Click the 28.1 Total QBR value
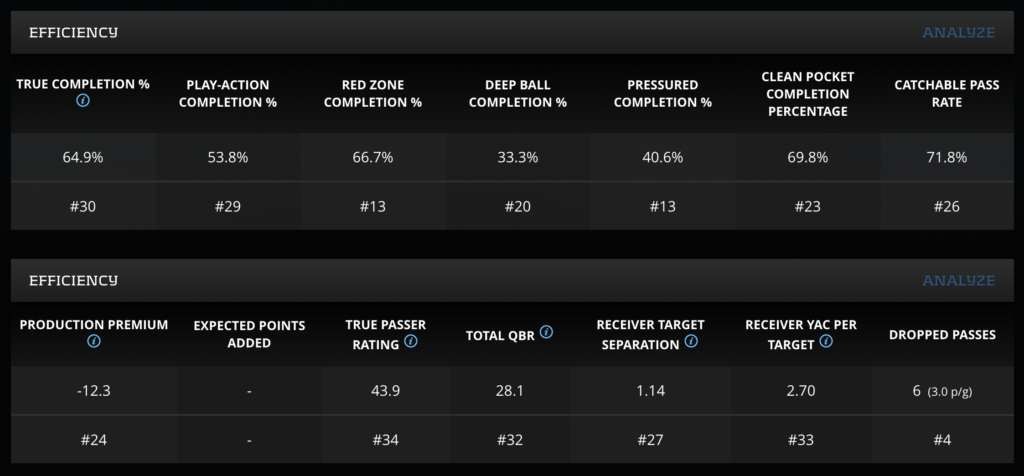The height and width of the screenshot is (476, 1024). click(510, 391)
